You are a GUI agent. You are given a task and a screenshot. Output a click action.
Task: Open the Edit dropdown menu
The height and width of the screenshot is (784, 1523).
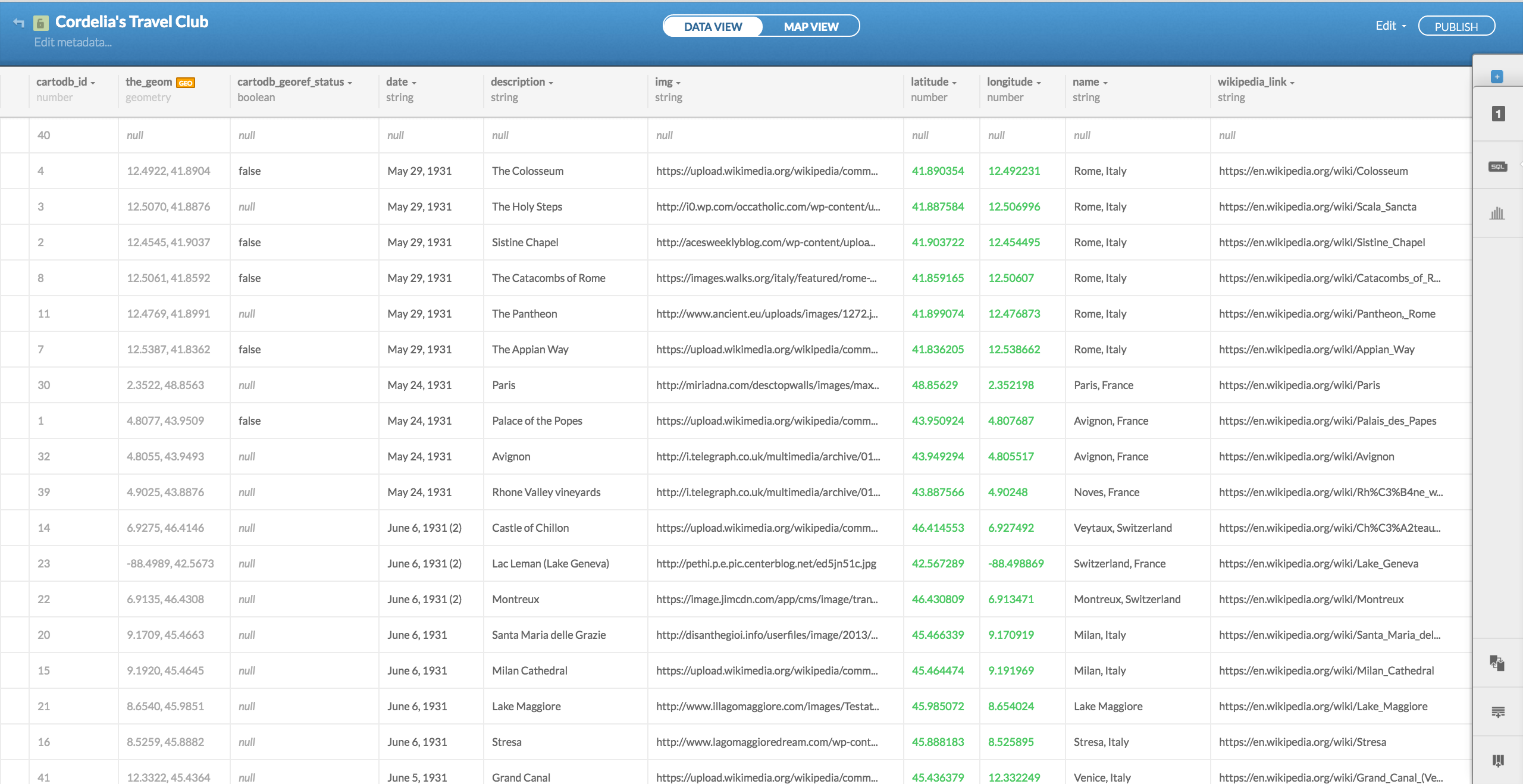point(1390,26)
